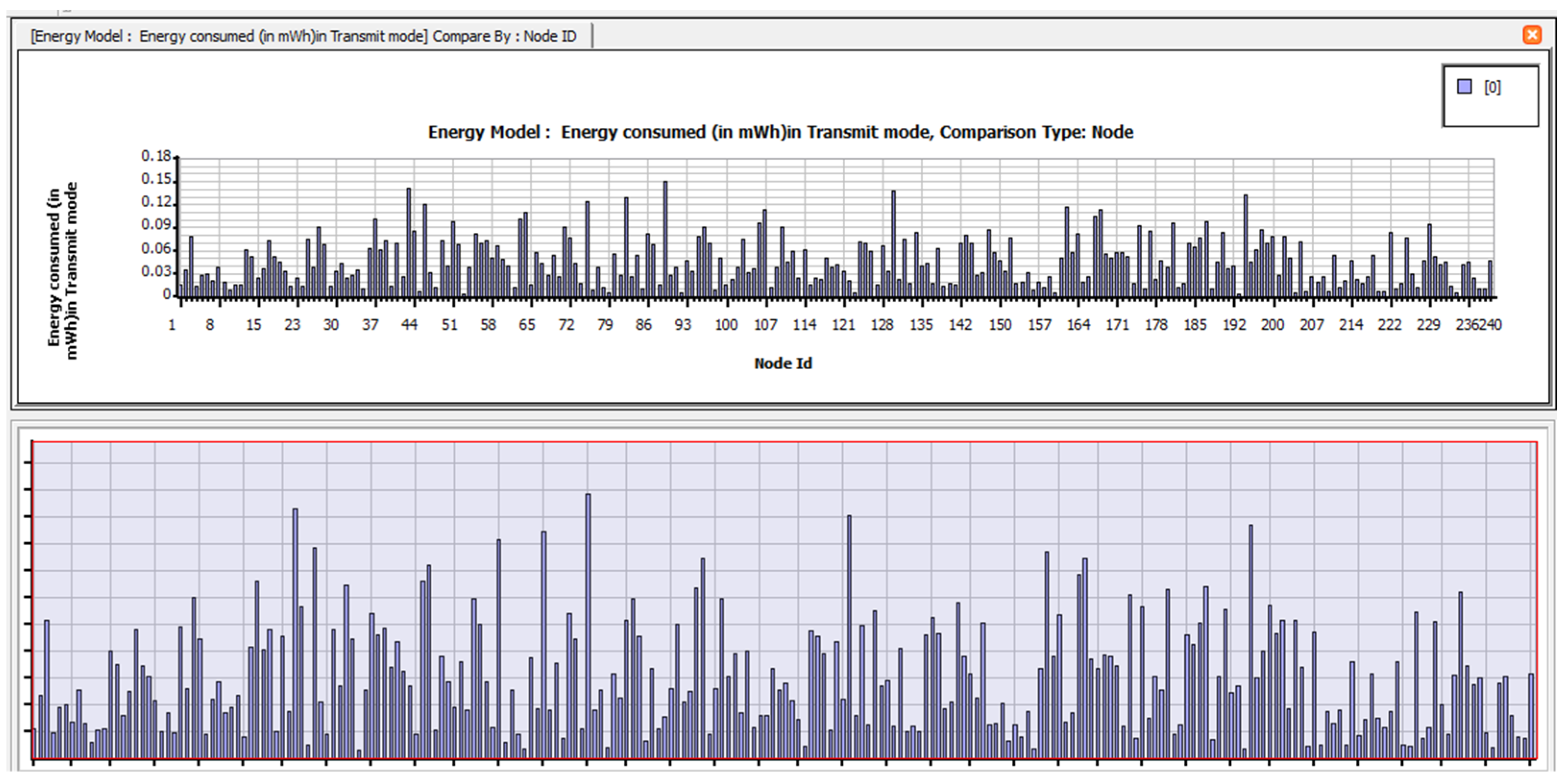Click x-axis label 100 in upper chart
1565x784 pixels.
click(726, 325)
